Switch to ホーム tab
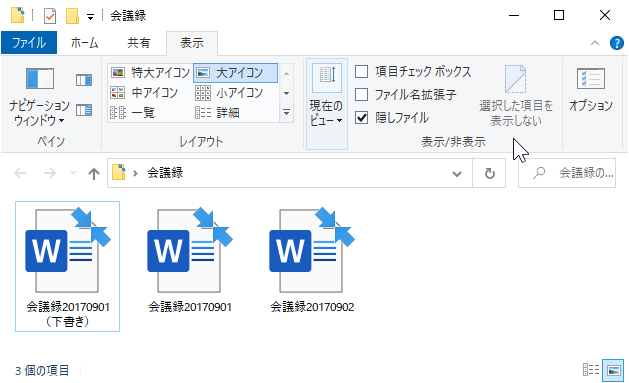This screenshot has height=383, width=629. 84,43
